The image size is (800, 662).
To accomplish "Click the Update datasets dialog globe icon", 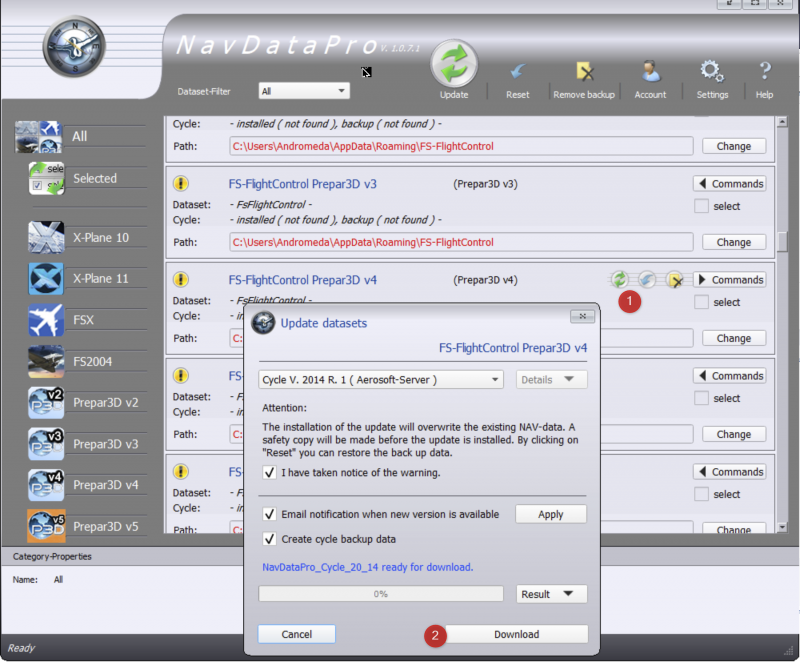I will 263,323.
